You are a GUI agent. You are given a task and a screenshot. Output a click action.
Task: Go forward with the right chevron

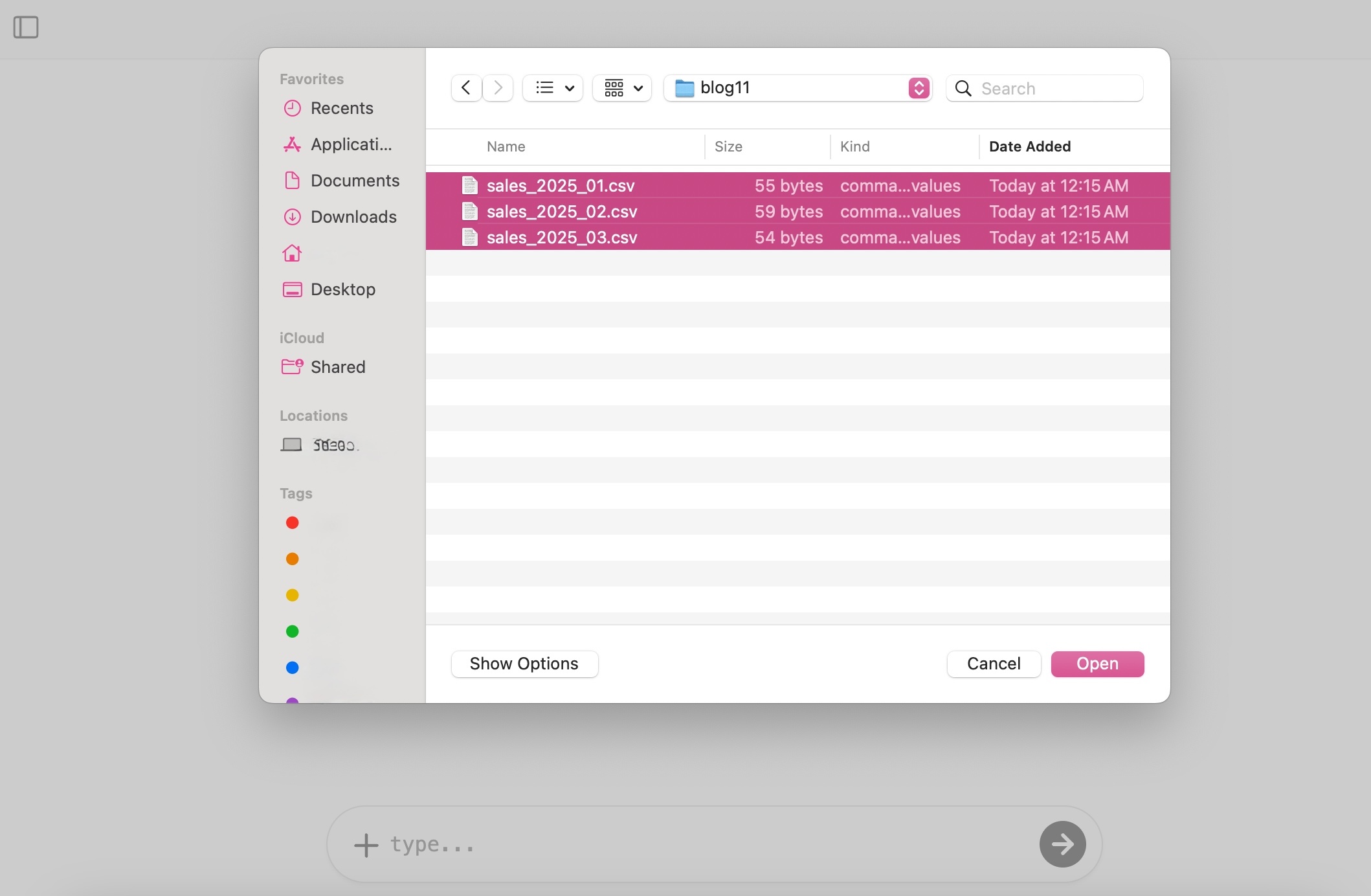tap(498, 88)
